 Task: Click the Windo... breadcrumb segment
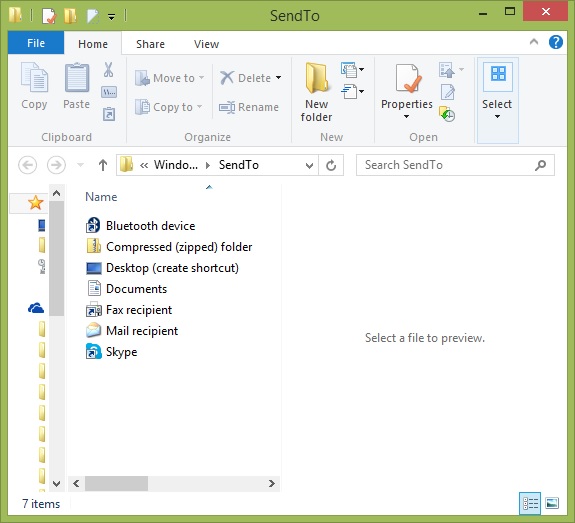(x=176, y=165)
